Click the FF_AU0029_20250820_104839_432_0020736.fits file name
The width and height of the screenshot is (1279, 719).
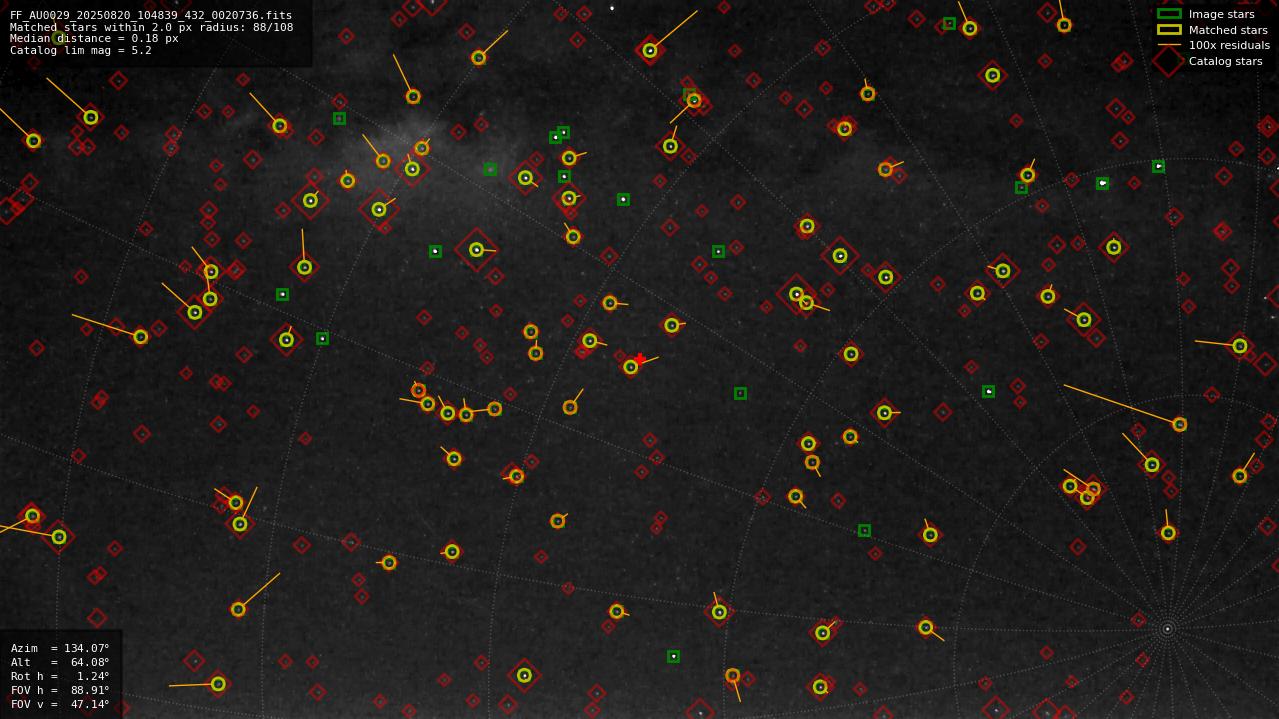[x=151, y=16]
